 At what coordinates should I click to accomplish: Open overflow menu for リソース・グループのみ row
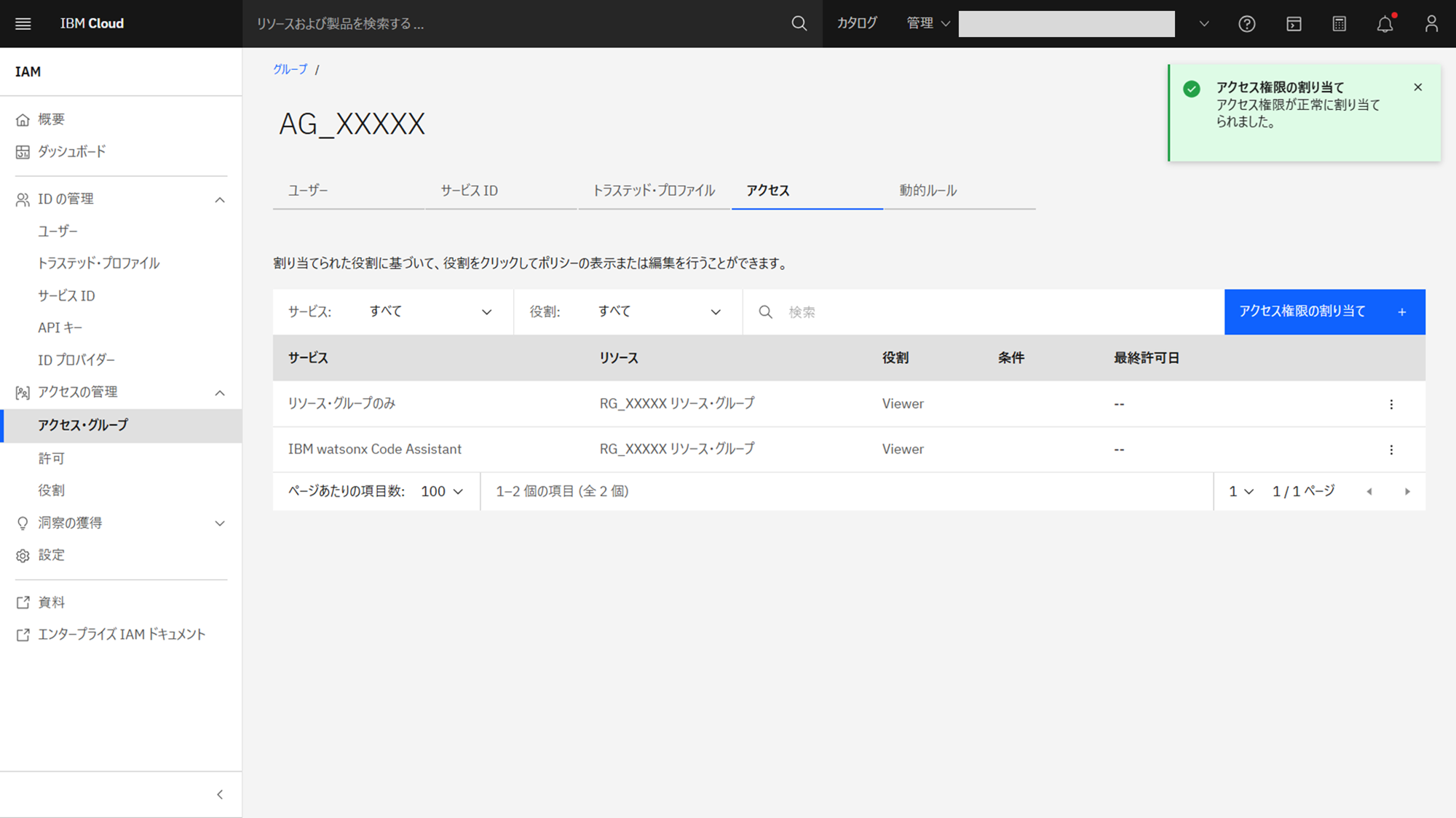coord(1390,404)
